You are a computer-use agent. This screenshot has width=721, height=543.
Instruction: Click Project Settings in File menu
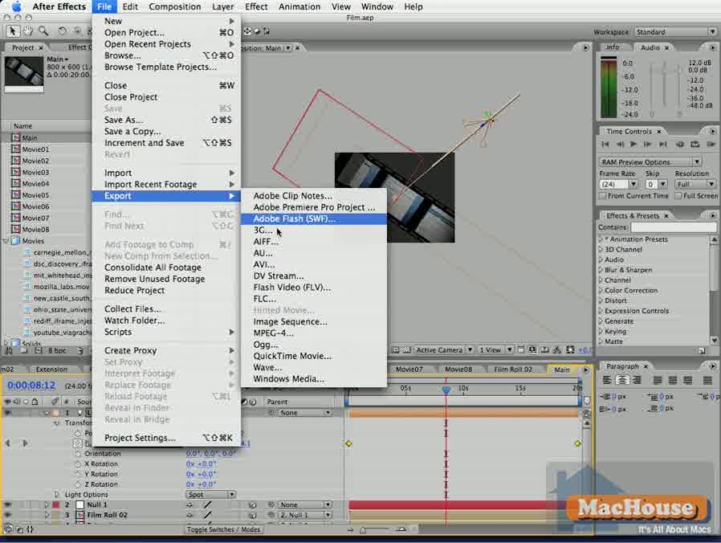pyautogui.click(x=166, y=438)
